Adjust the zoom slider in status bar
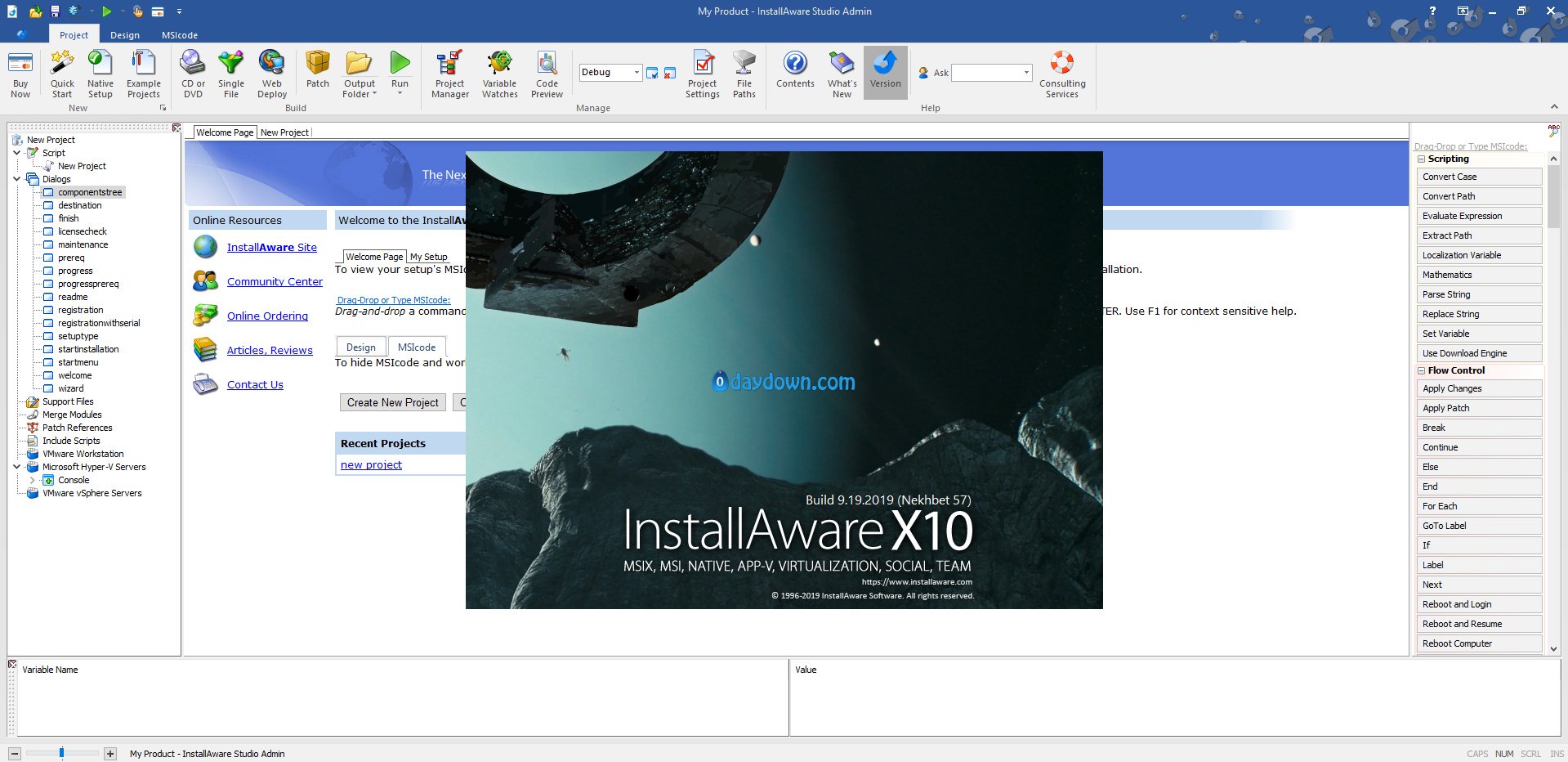The width and height of the screenshot is (1568, 762). pyautogui.click(x=61, y=753)
